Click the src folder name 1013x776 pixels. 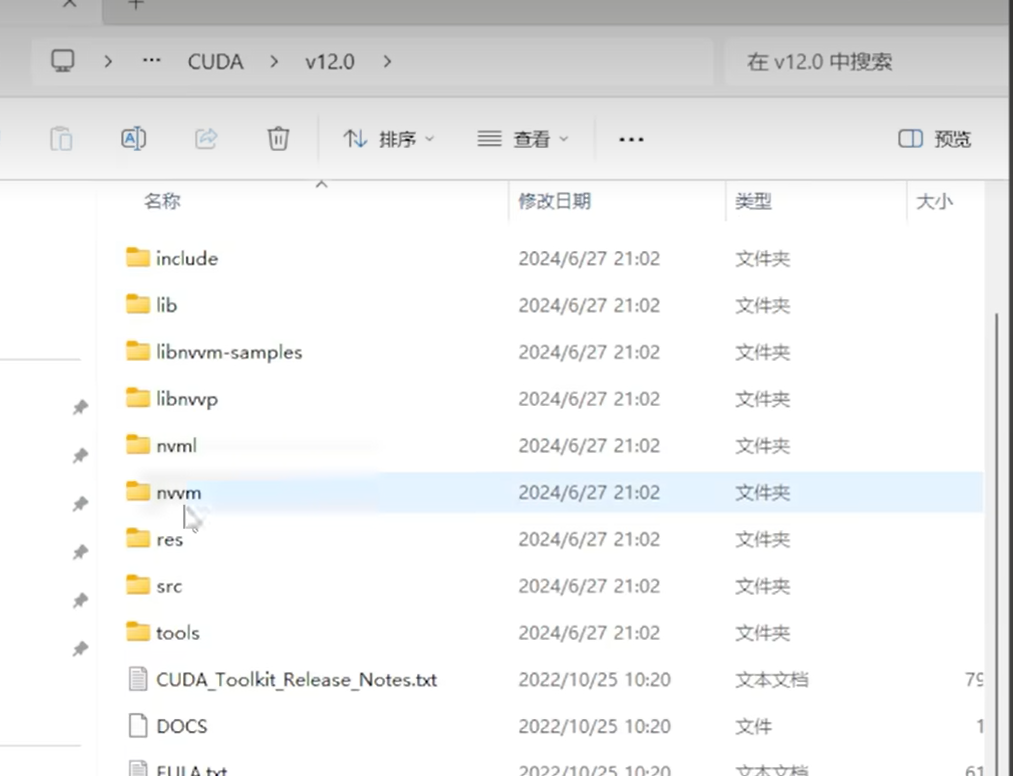pos(169,586)
